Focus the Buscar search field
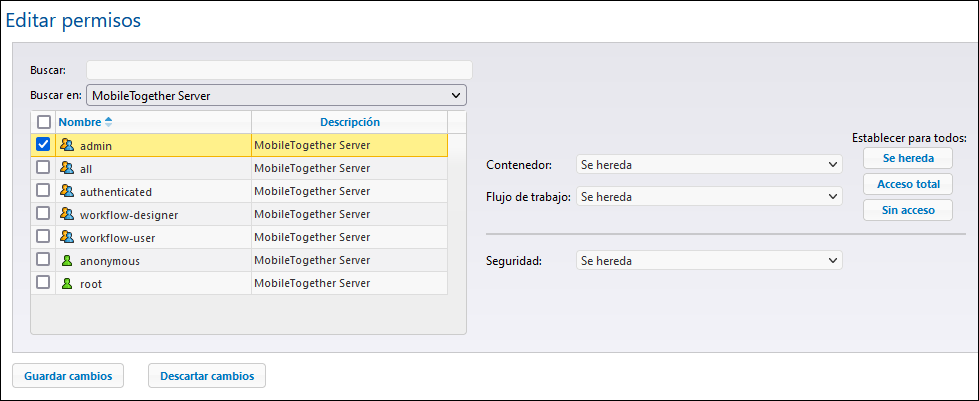The height and width of the screenshot is (401, 979). [279, 70]
